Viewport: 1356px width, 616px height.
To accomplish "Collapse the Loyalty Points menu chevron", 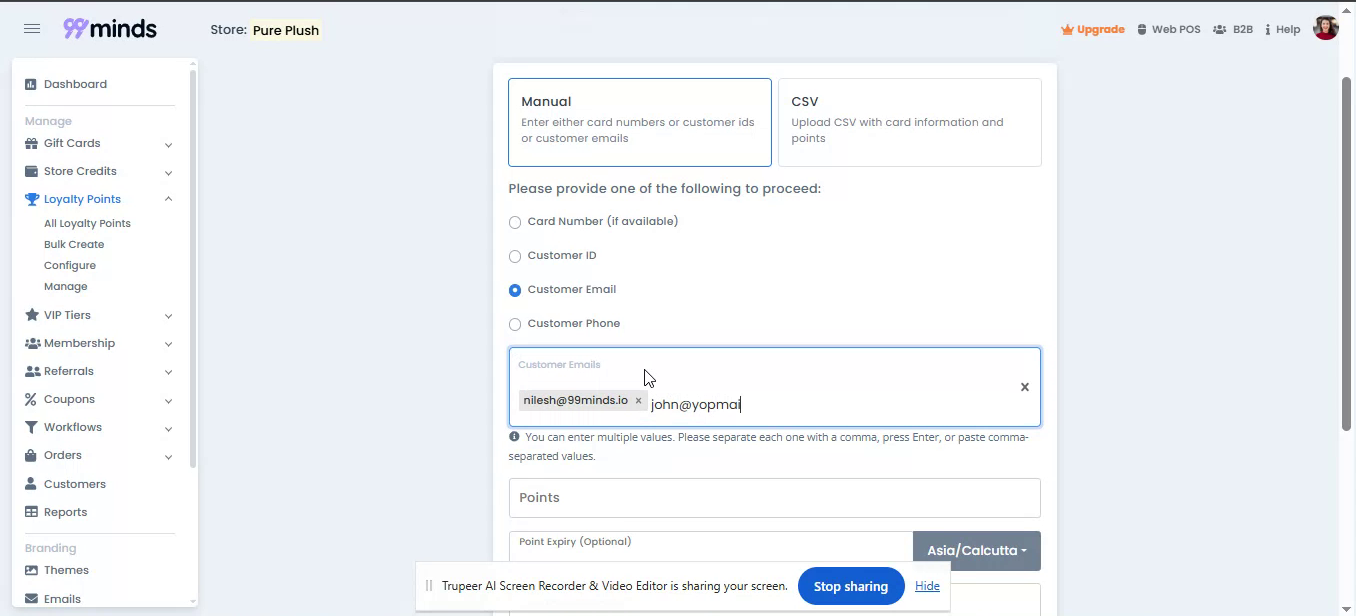I will click(x=168, y=199).
